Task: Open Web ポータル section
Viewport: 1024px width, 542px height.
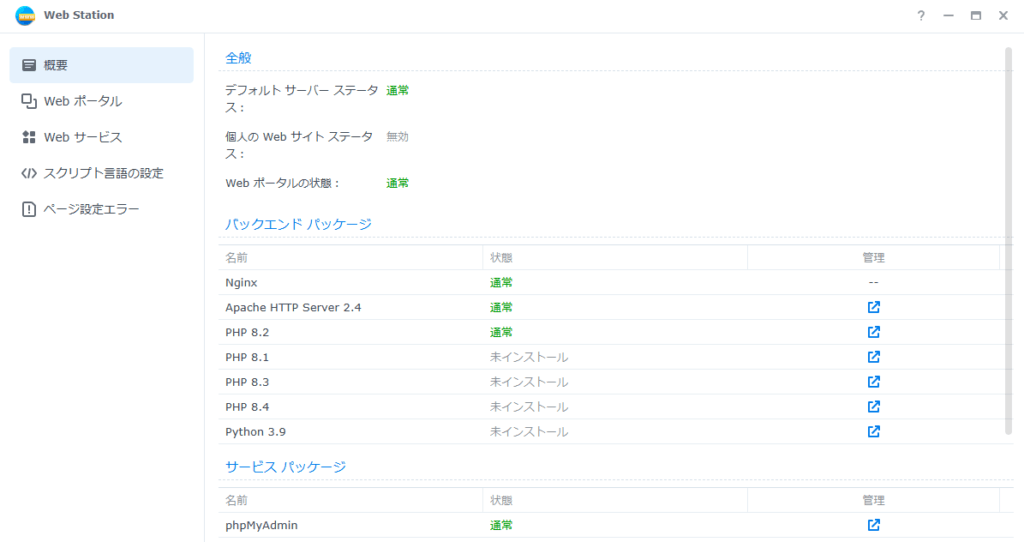Action: [x=101, y=101]
